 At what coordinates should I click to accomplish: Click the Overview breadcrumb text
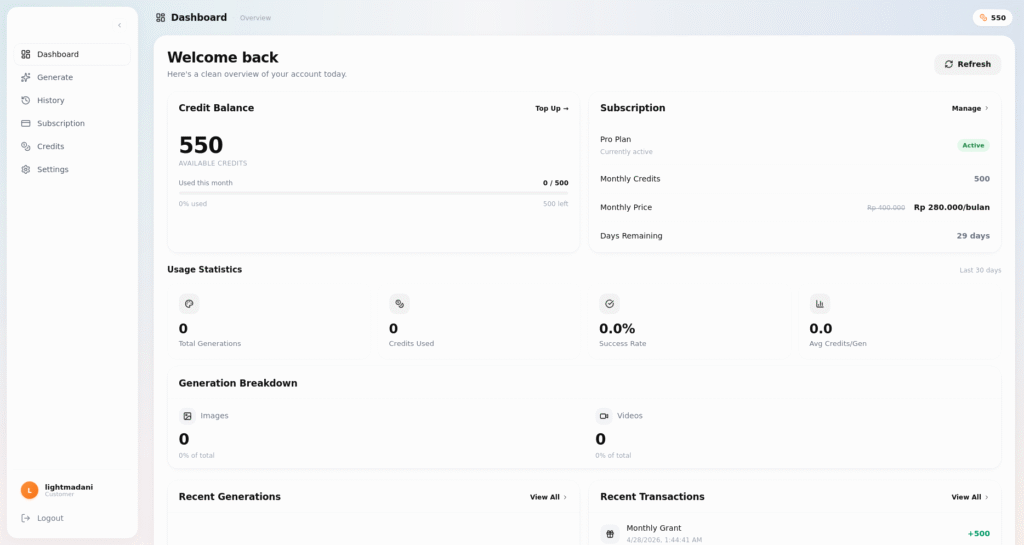click(255, 18)
